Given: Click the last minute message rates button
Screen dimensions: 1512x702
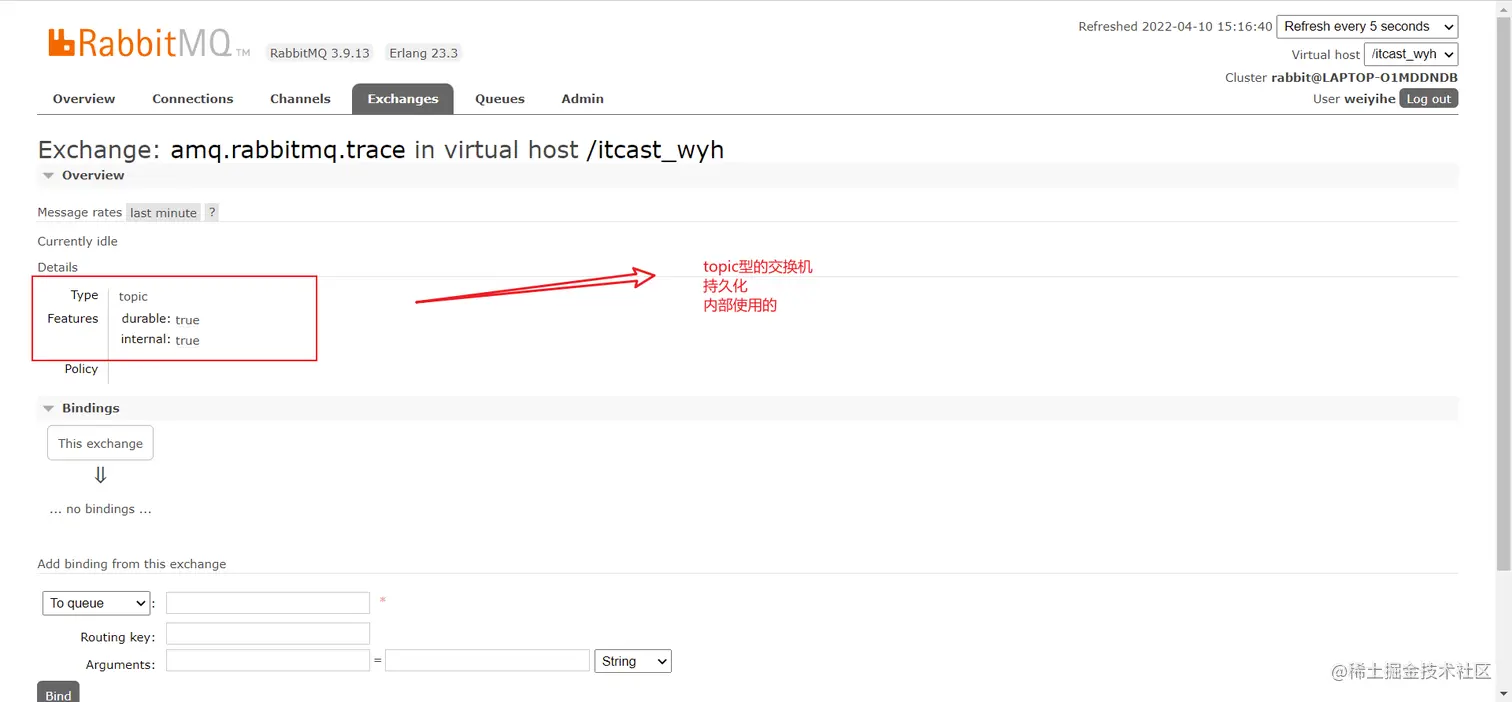Looking at the screenshot, I should point(163,213).
